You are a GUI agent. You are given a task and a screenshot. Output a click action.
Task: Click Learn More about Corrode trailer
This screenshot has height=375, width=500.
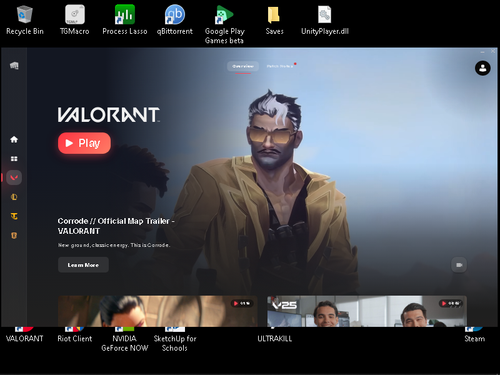[x=83, y=265]
